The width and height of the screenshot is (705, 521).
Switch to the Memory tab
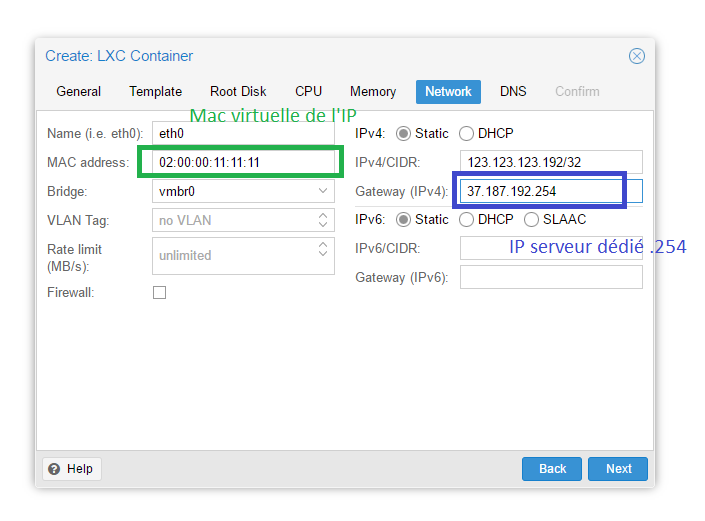(x=373, y=92)
